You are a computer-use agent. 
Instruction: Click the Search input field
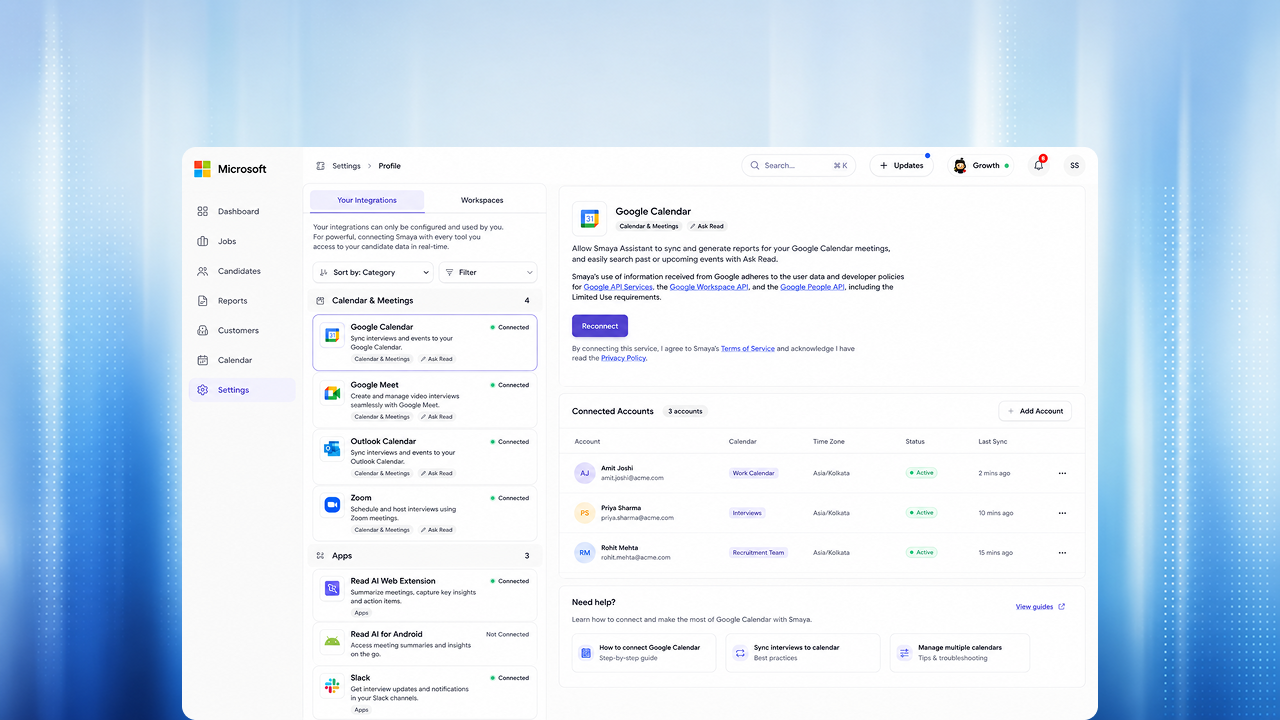coord(798,165)
